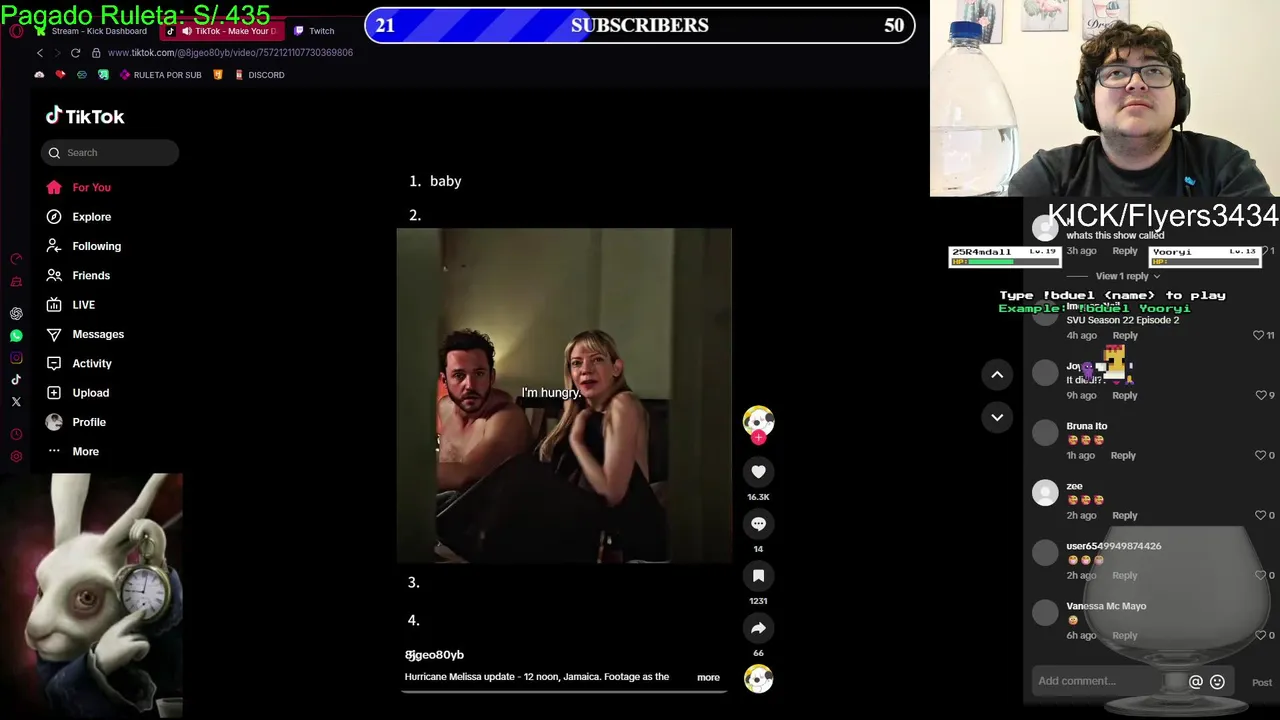1280x720 pixels.
Task: Open ChatGPT in Opera sidebar
Action: pyautogui.click(x=16, y=314)
